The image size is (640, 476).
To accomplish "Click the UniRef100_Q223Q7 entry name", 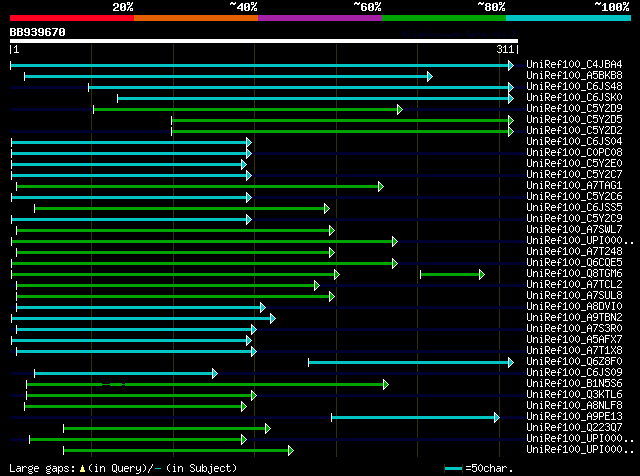I will point(574,428).
